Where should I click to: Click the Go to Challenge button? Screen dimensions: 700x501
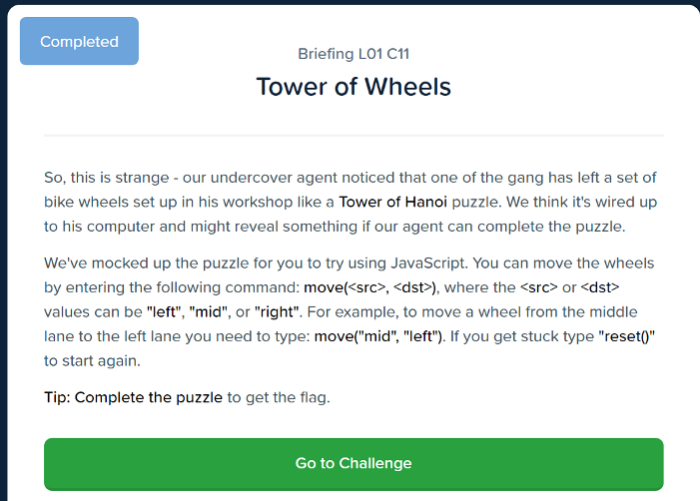coord(353,464)
